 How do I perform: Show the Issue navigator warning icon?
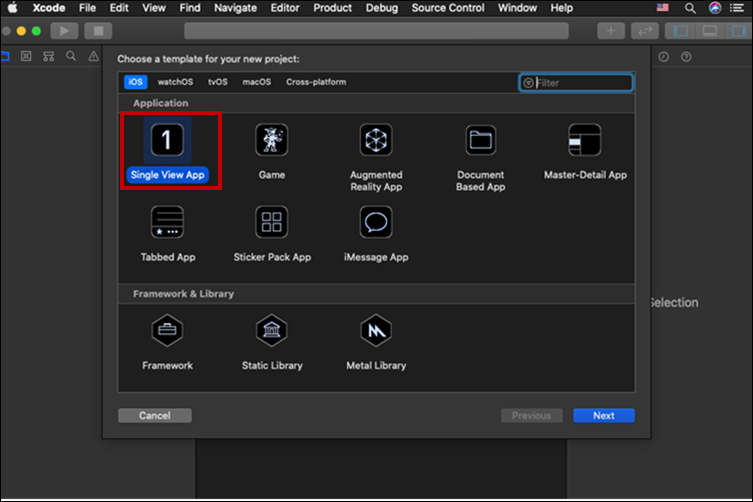tap(93, 56)
